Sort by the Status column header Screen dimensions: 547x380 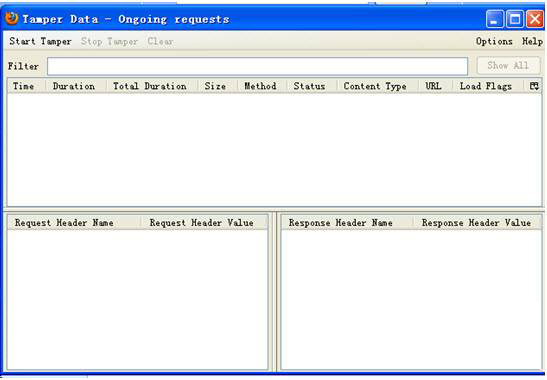click(x=312, y=86)
